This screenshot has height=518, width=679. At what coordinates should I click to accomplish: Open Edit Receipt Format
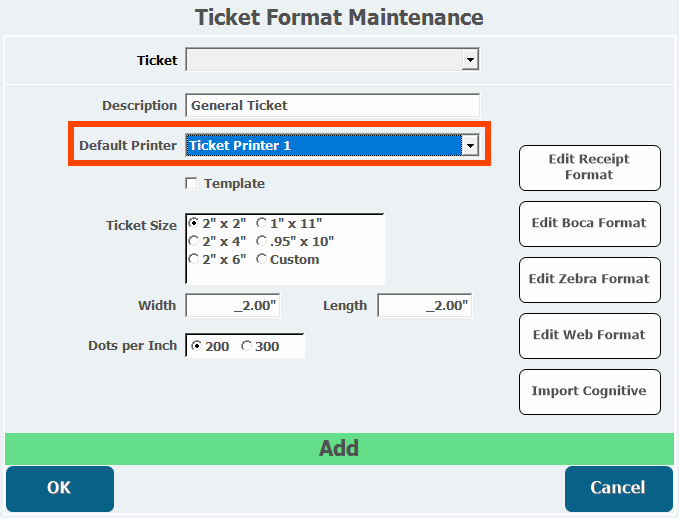(589, 167)
